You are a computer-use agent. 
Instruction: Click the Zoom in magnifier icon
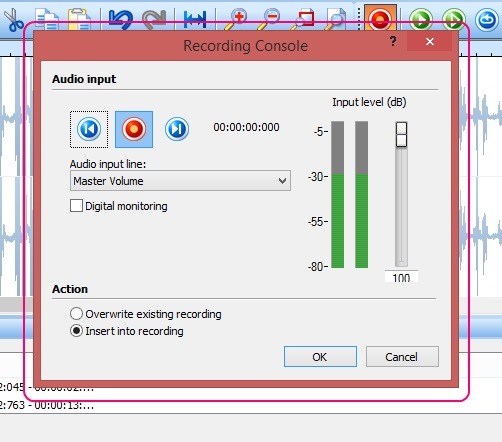(x=236, y=19)
